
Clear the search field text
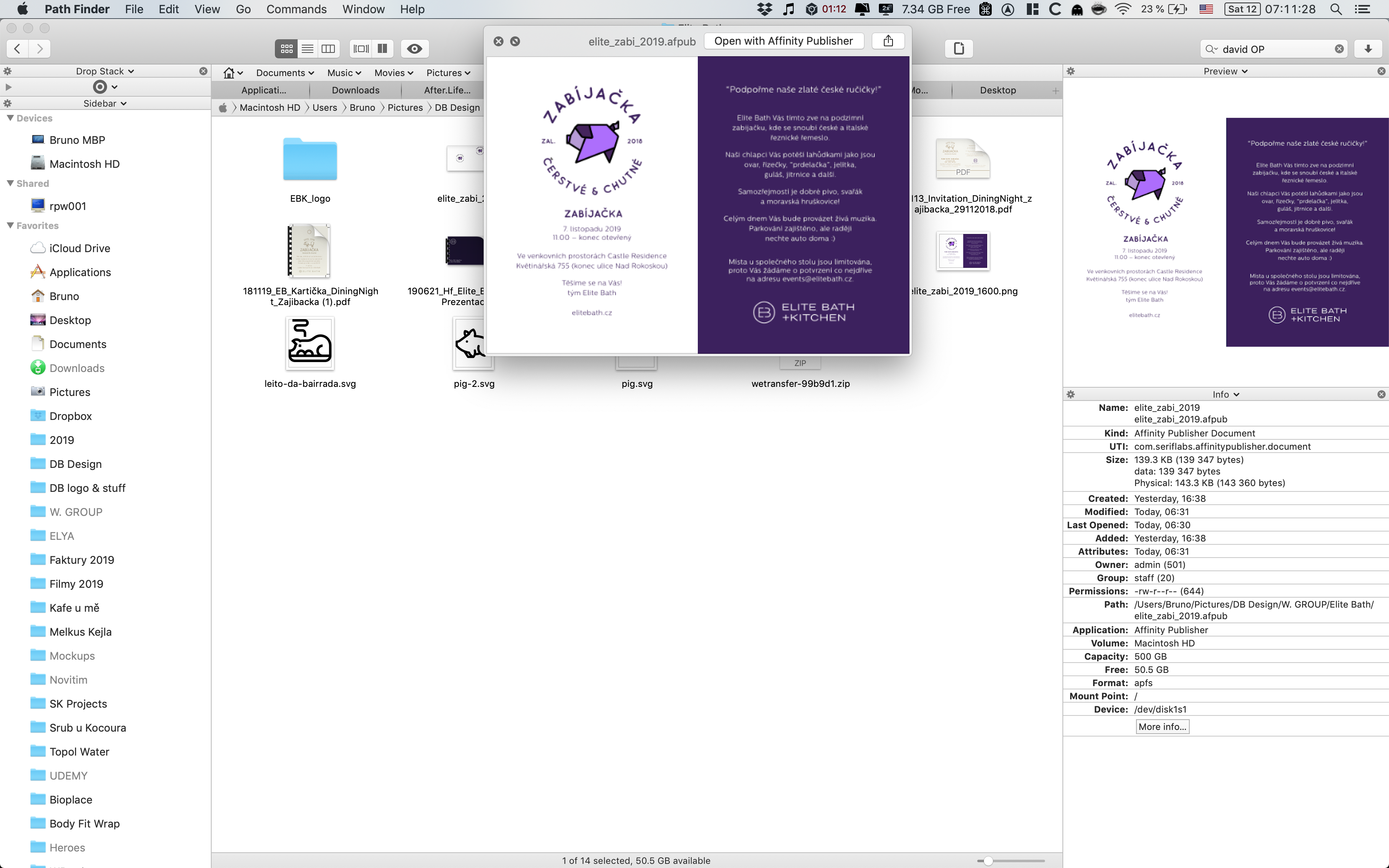click(1339, 49)
